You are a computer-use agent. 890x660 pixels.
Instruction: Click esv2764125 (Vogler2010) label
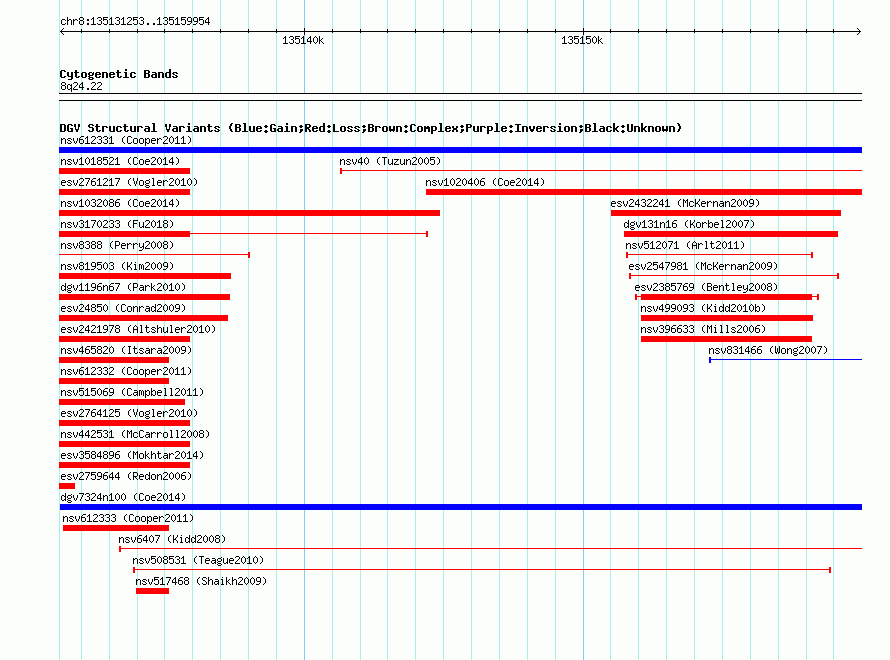click(129, 413)
